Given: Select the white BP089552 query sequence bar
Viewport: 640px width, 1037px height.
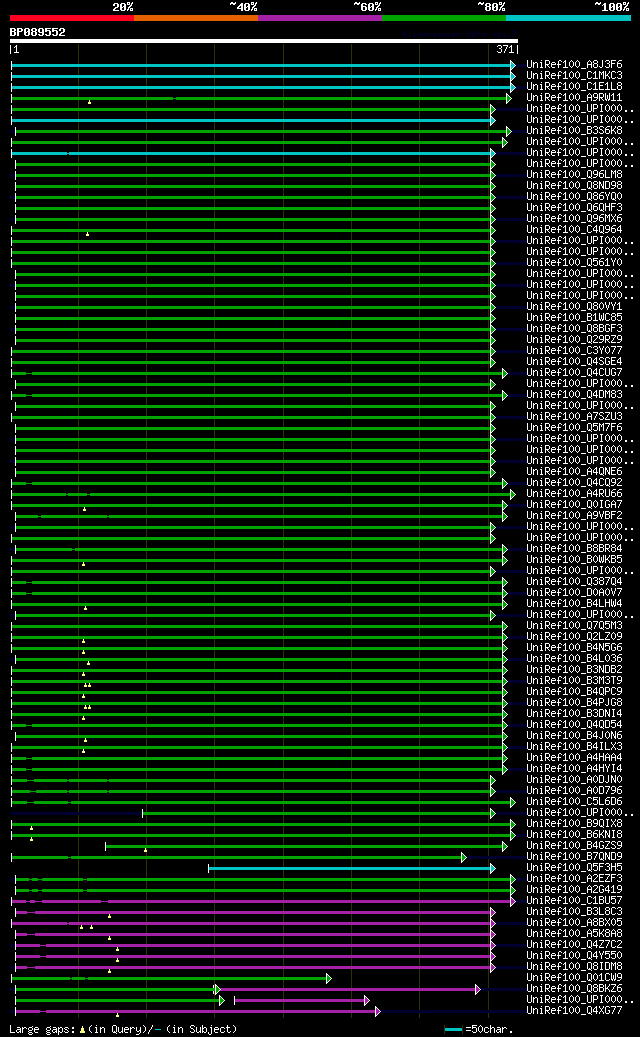Looking at the screenshot, I should 264,41.
